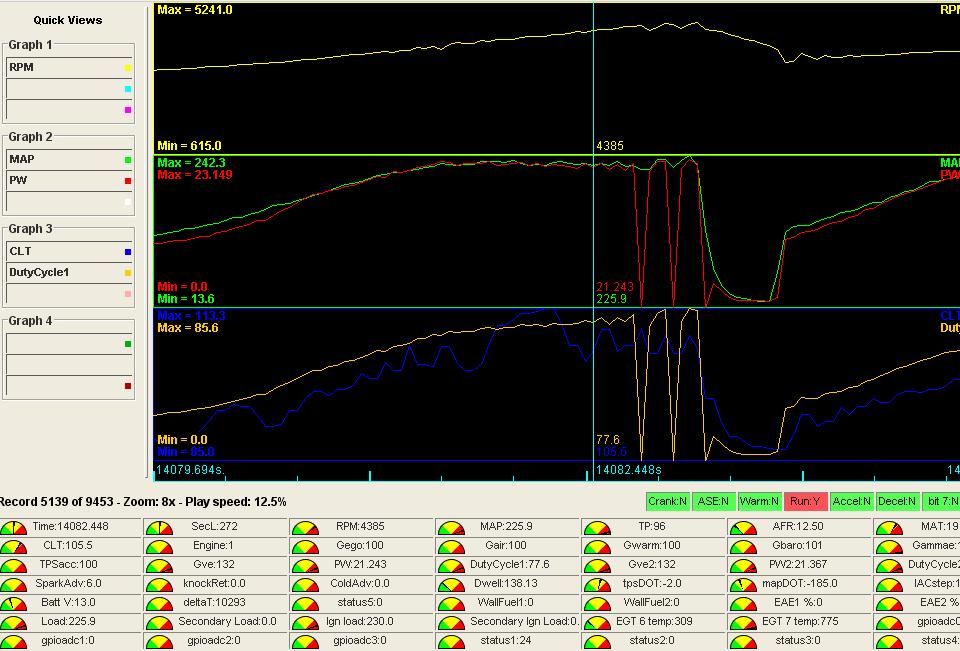This screenshot has width=960, height=651.
Task: Click the mapDOT:-185.0 gauge icon
Action: point(743,584)
